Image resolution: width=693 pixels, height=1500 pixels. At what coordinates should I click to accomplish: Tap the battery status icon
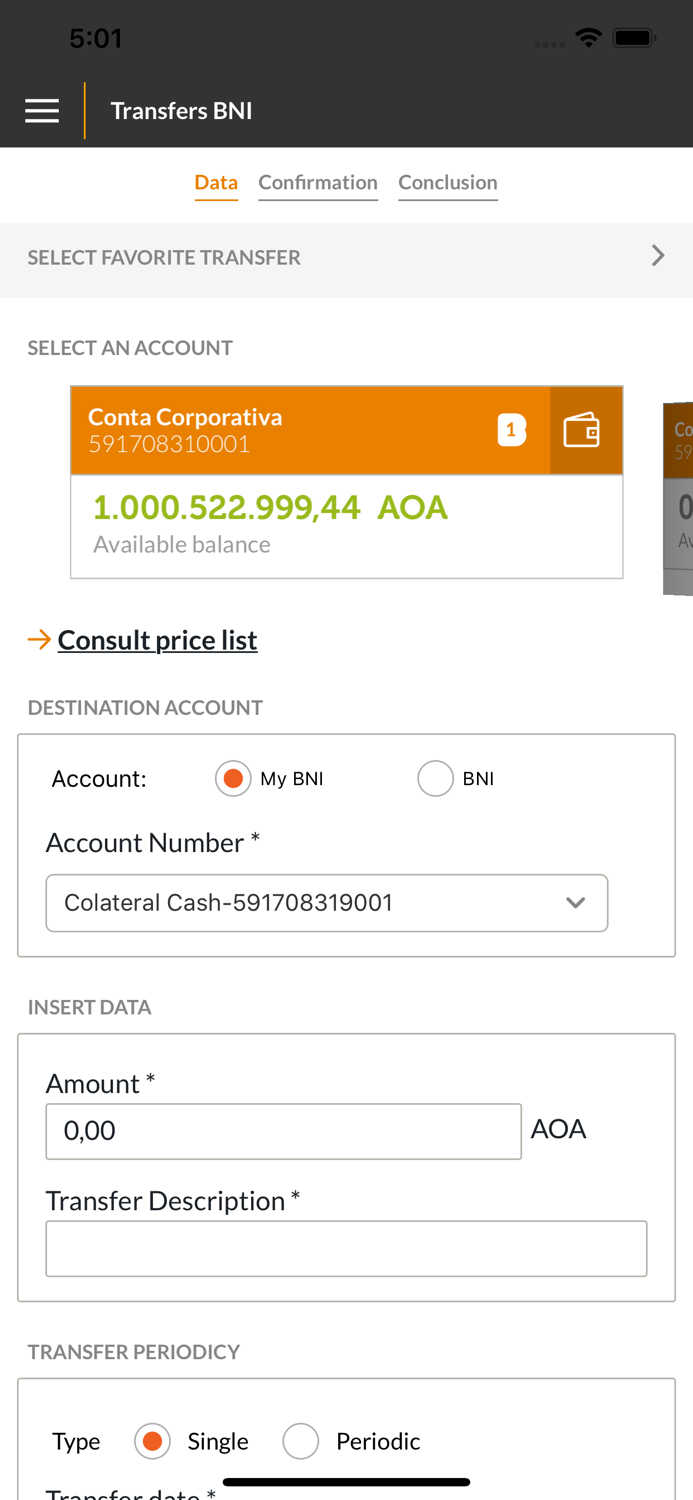coord(634,38)
